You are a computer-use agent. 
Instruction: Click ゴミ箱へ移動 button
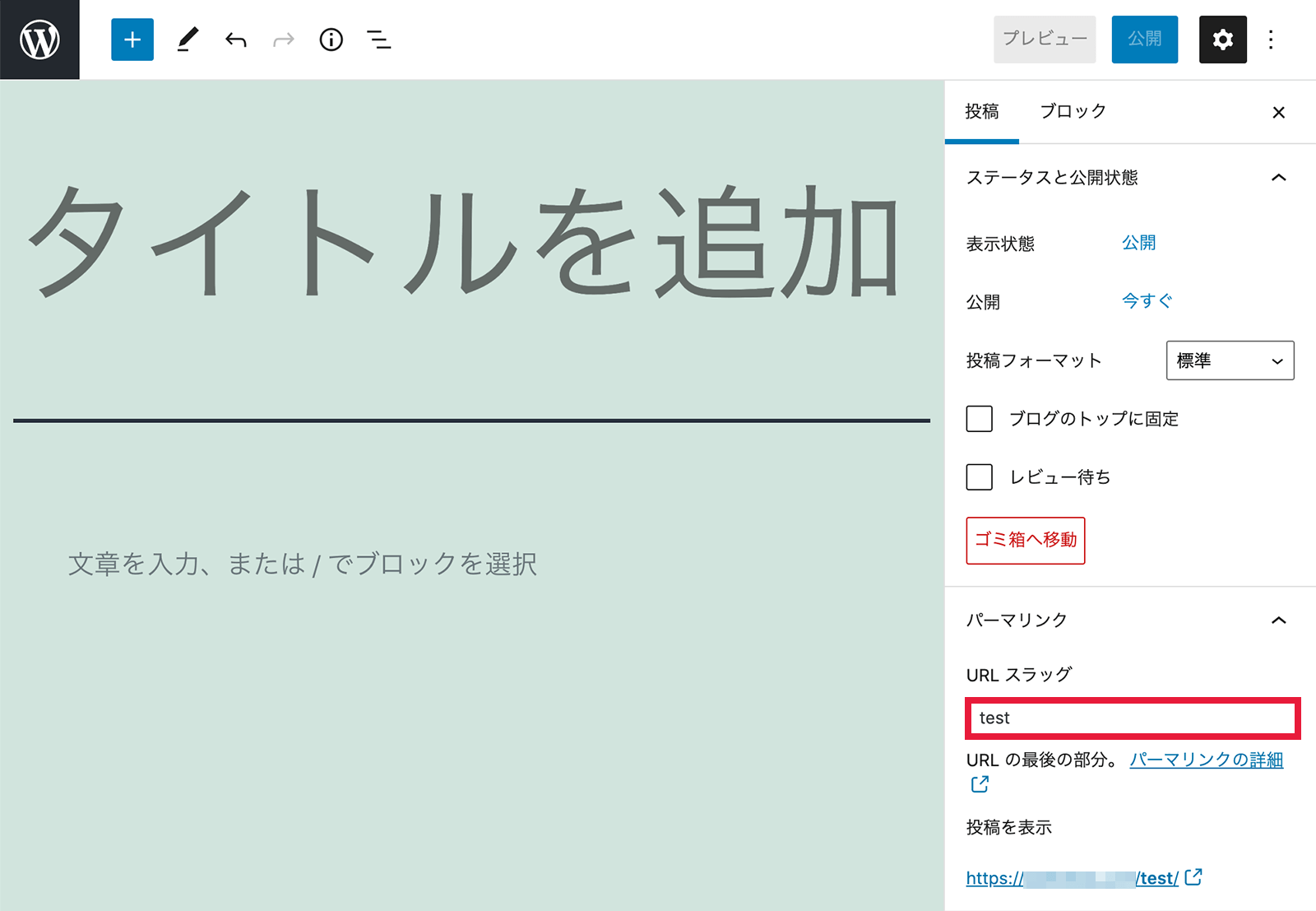point(1026,541)
